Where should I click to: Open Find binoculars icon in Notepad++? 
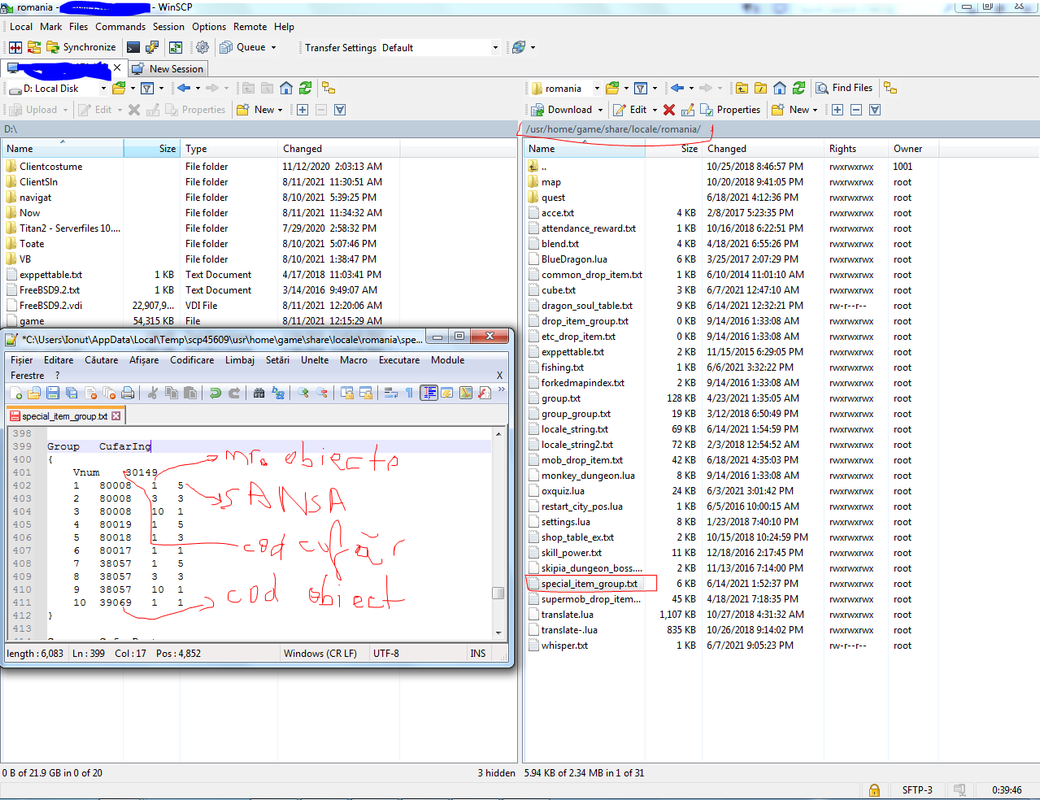point(259,393)
